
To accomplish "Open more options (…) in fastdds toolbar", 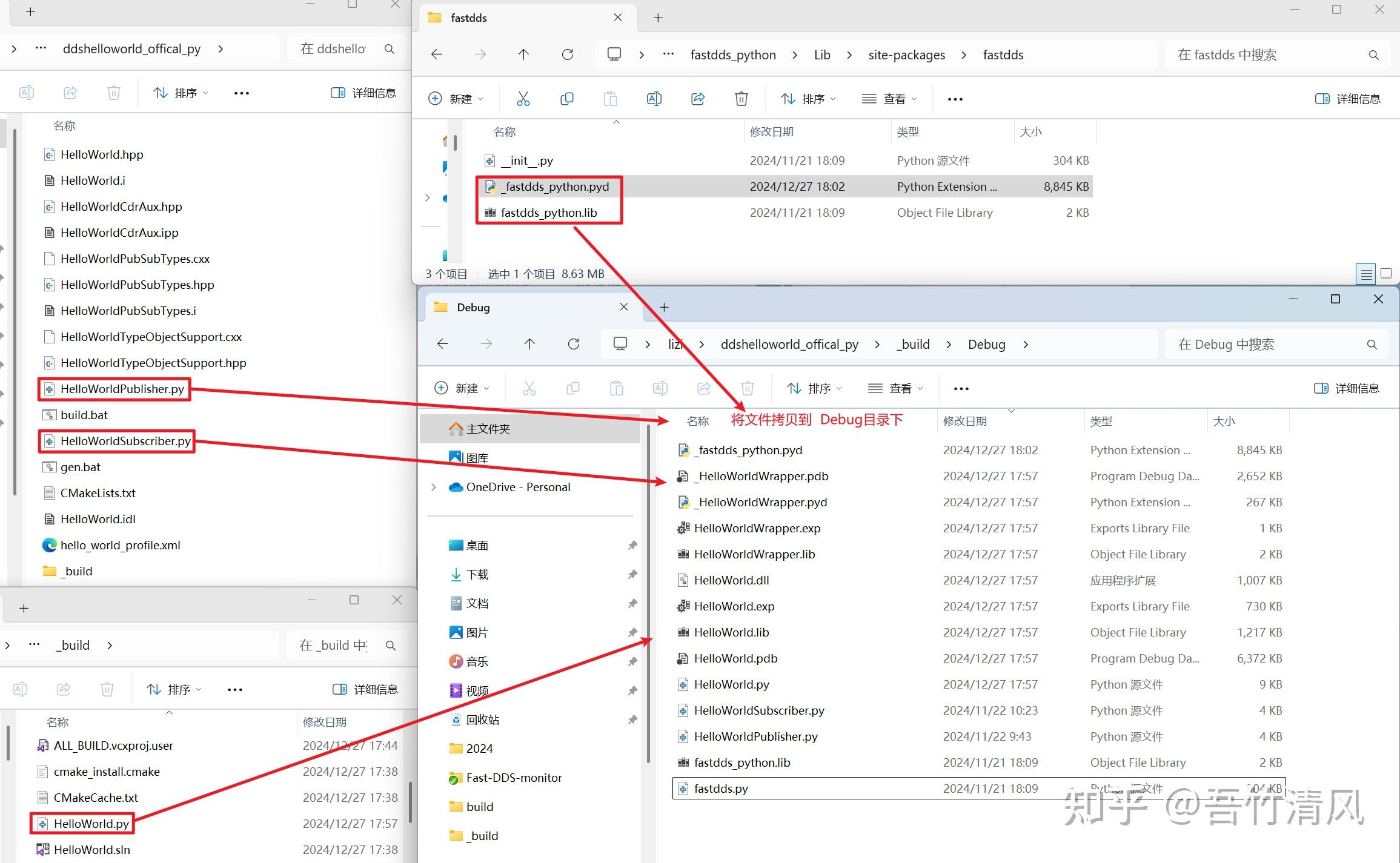I will coord(955,99).
